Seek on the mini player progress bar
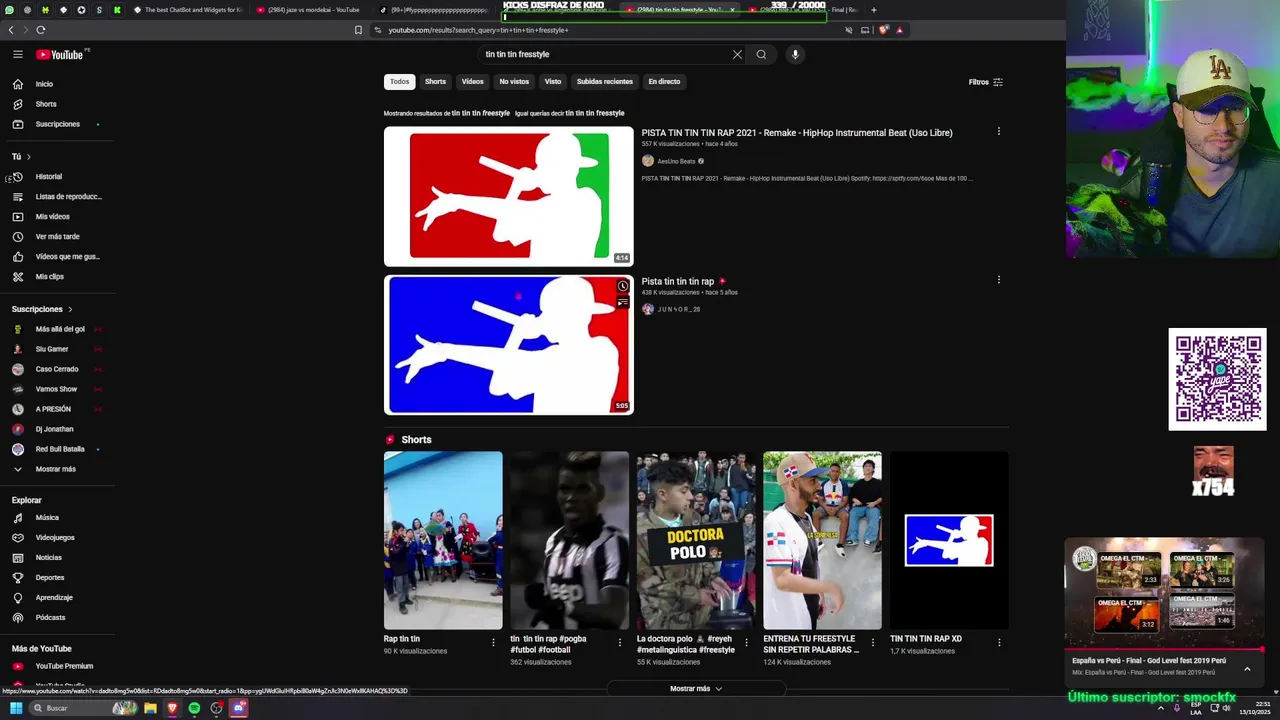This screenshot has width=1280, height=720. [1165, 650]
